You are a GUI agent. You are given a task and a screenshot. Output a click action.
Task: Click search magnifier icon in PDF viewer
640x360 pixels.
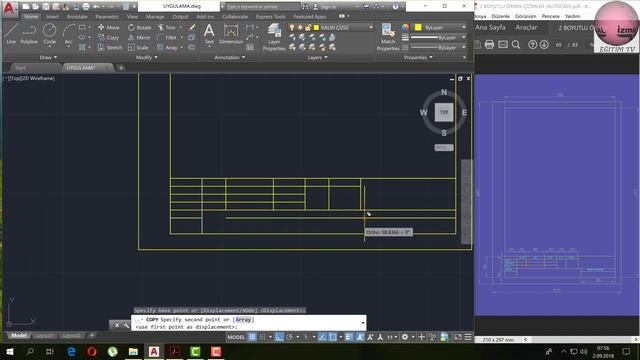point(516,44)
